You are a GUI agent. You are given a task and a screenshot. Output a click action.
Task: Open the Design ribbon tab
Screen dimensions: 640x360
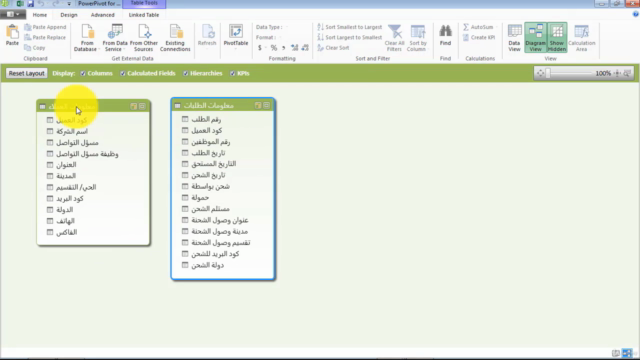pos(69,15)
